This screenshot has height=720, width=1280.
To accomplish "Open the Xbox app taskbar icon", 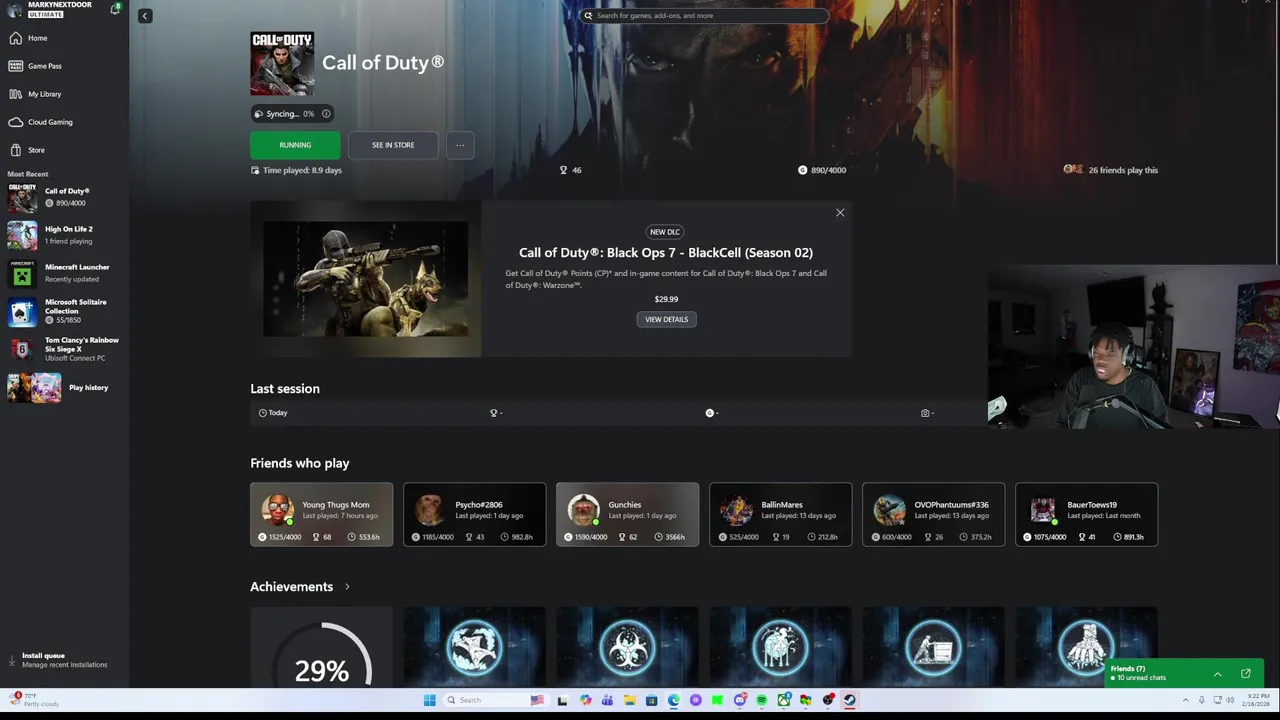I will point(784,700).
